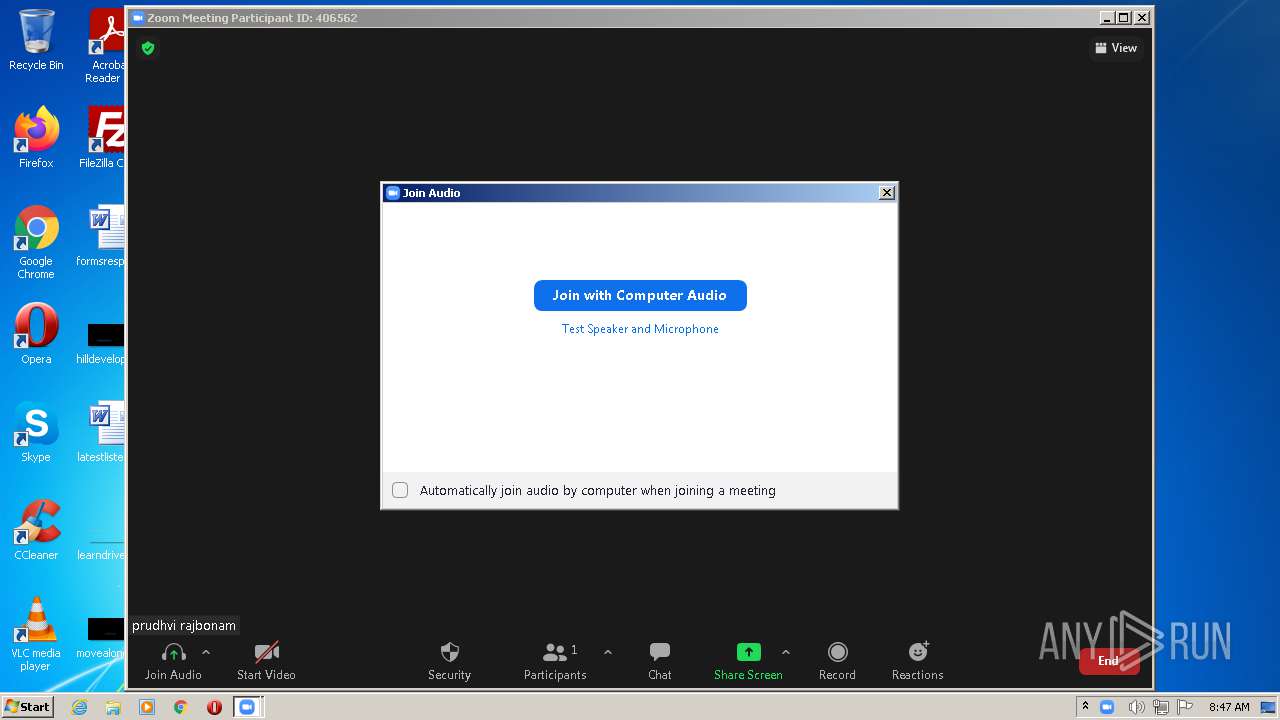The height and width of the screenshot is (720, 1280).
Task: Open the Participants panel
Action: click(x=555, y=660)
